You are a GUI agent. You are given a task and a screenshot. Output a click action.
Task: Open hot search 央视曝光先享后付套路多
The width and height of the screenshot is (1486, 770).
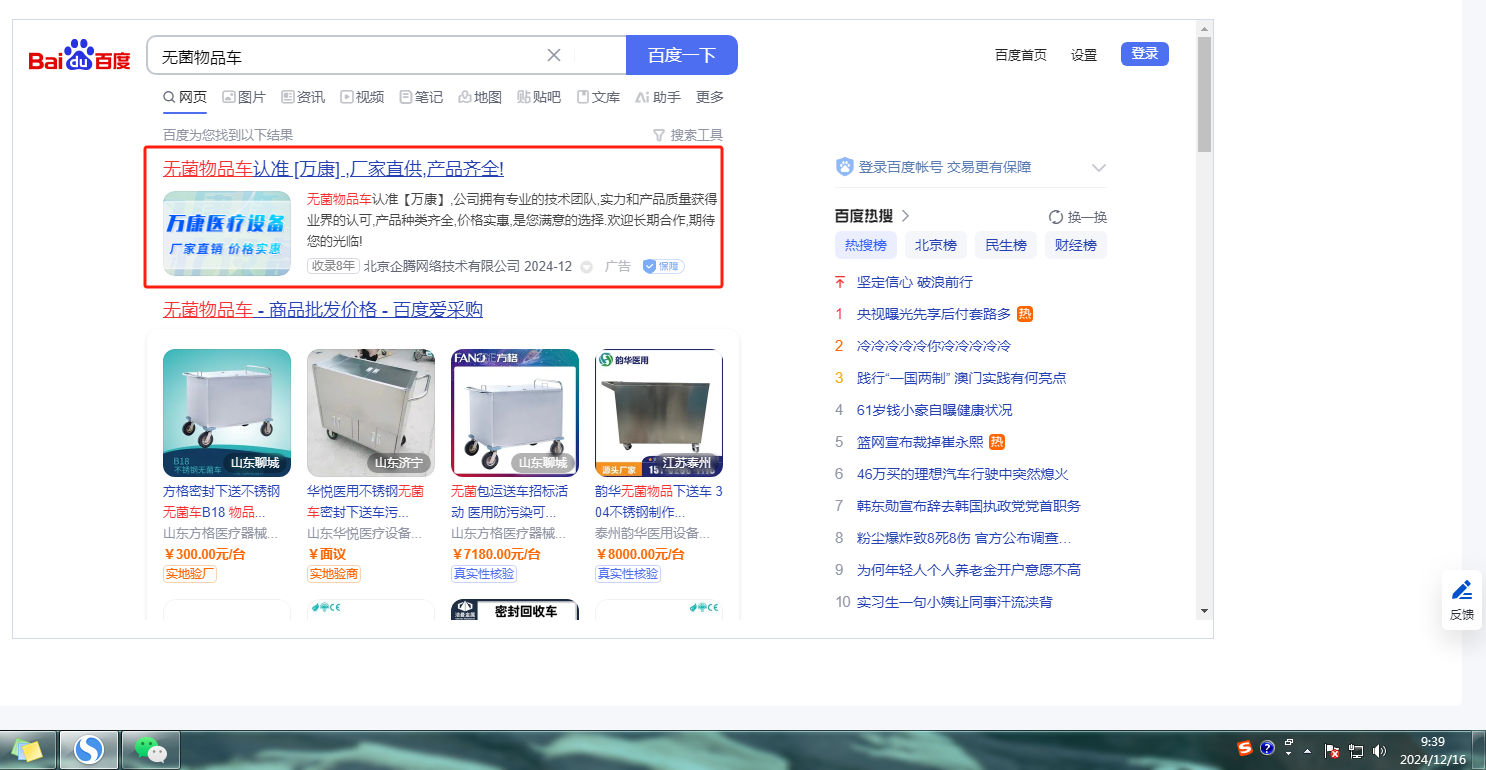point(934,314)
